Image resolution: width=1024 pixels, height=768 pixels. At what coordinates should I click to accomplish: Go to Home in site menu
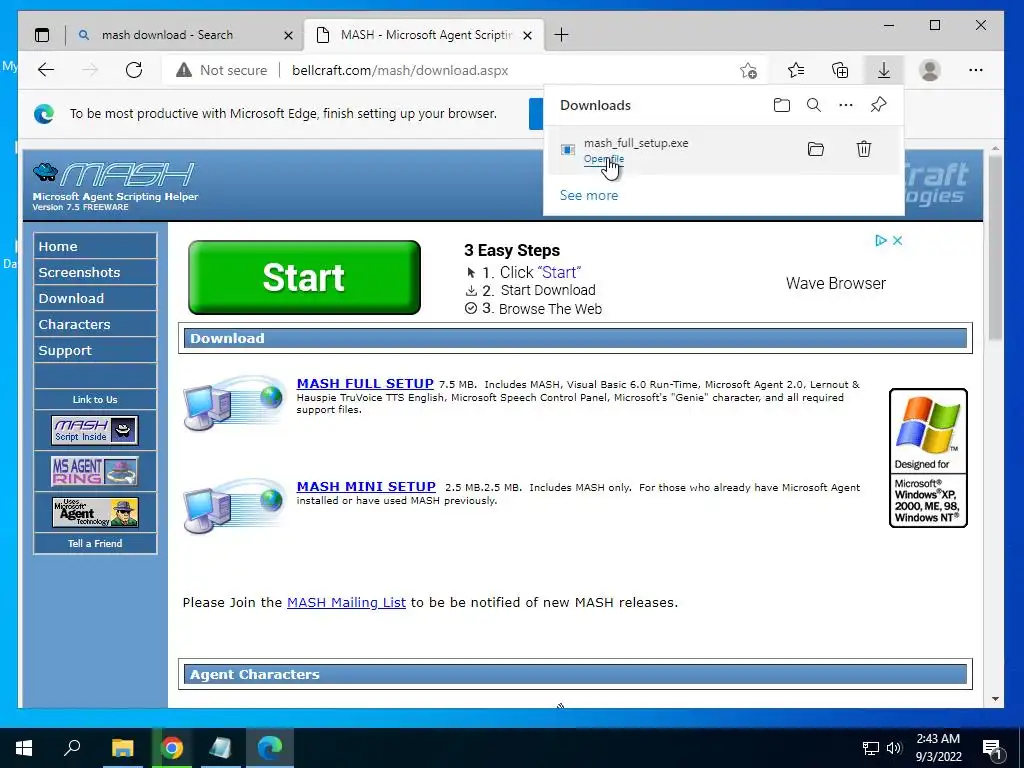coord(95,246)
